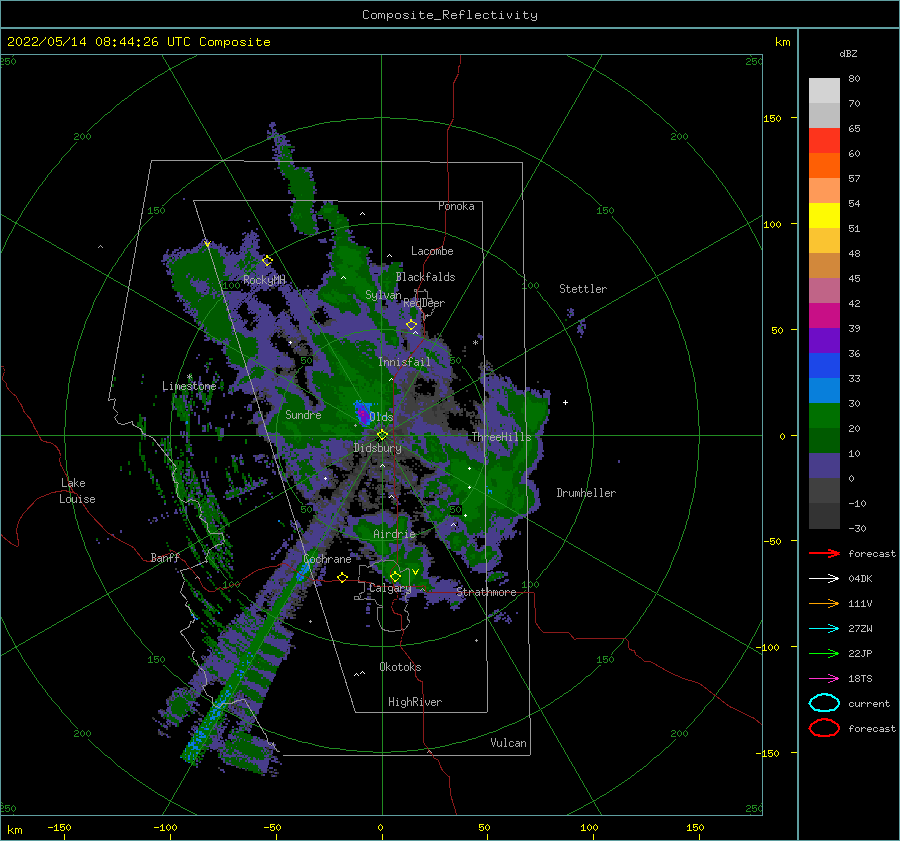900x841 pixels.
Task: Pick the bright red swatch in dBZ scale
Action: pyautogui.click(x=824, y=141)
